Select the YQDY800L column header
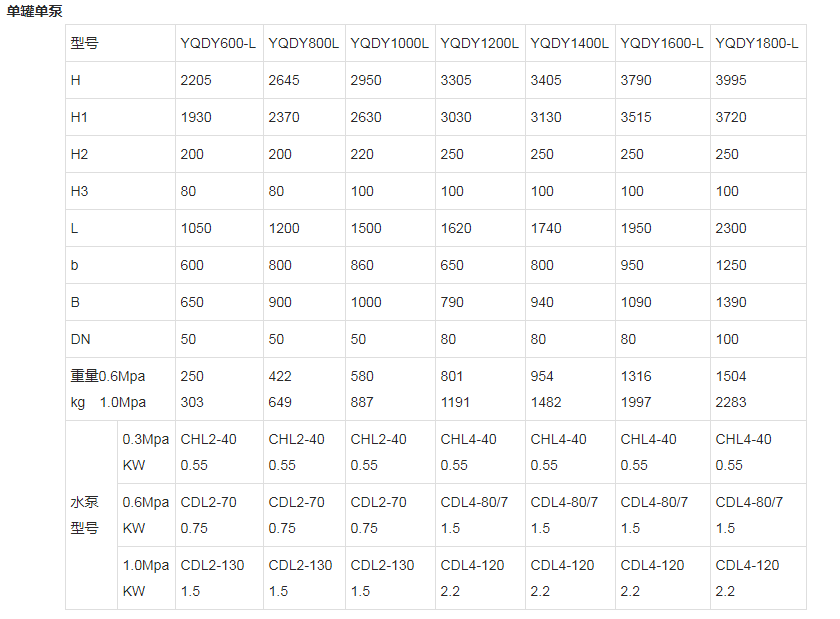Image resolution: width=840 pixels, height=619 pixels. point(304,43)
